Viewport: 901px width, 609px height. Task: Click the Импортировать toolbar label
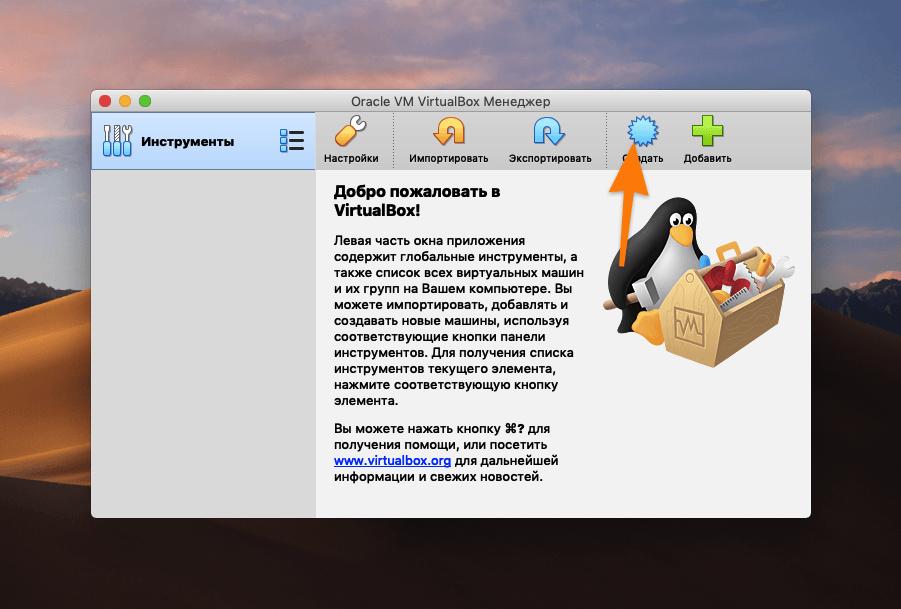pos(448,158)
